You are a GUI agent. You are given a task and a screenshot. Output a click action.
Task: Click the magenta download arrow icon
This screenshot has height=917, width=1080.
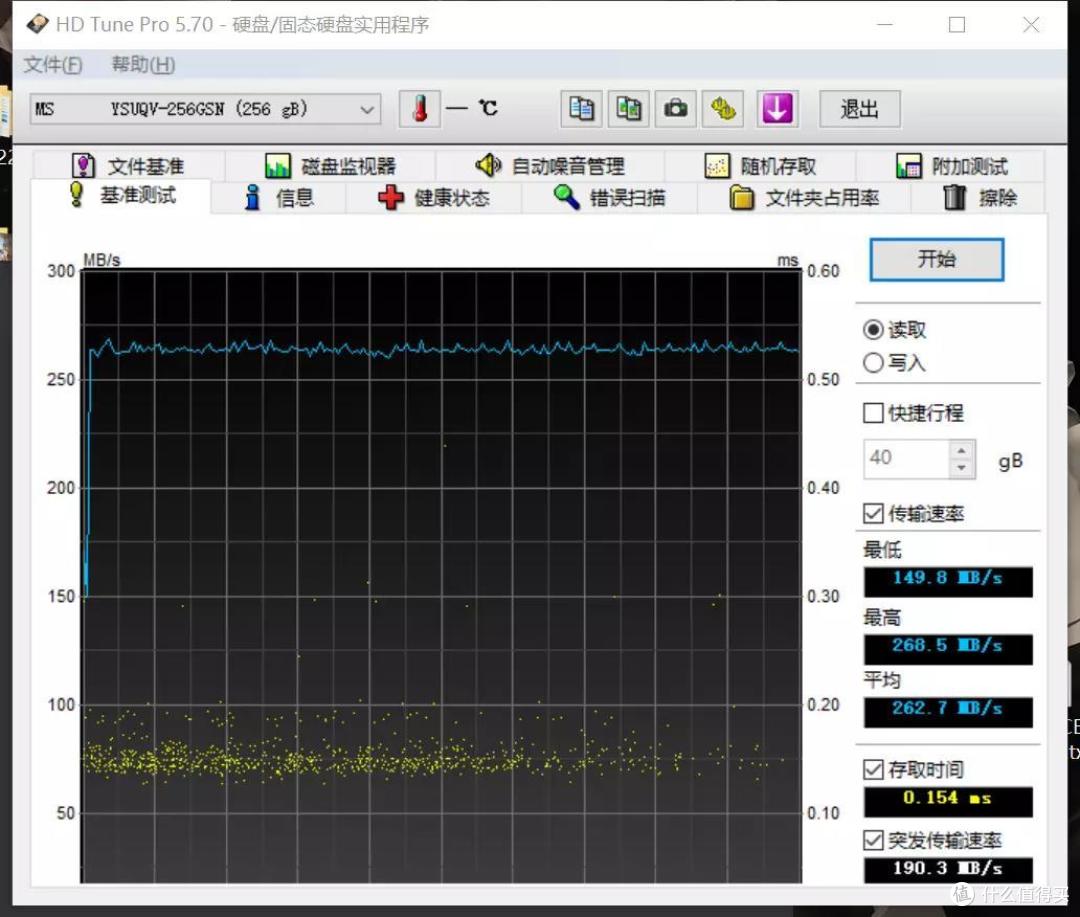pos(777,109)
